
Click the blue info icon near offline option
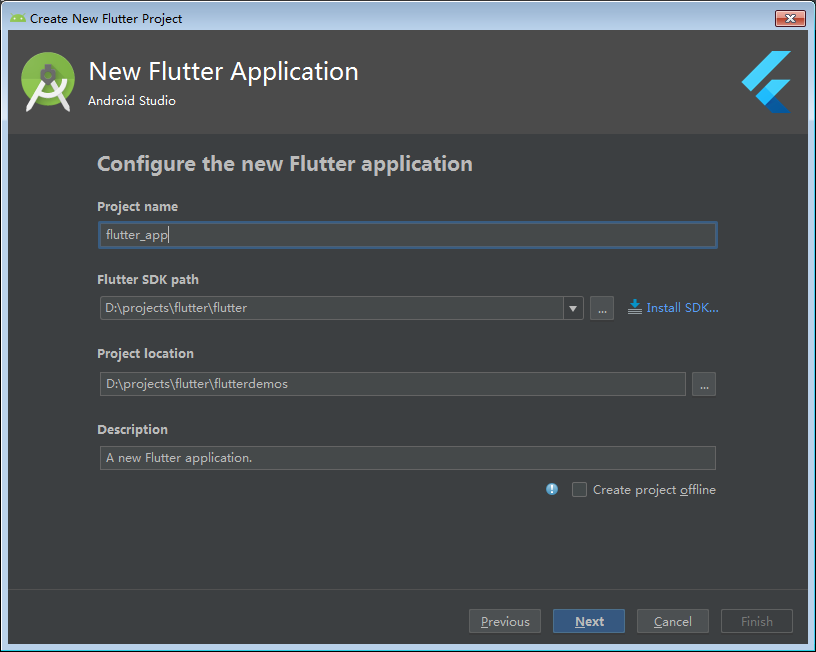pos(552,489)
